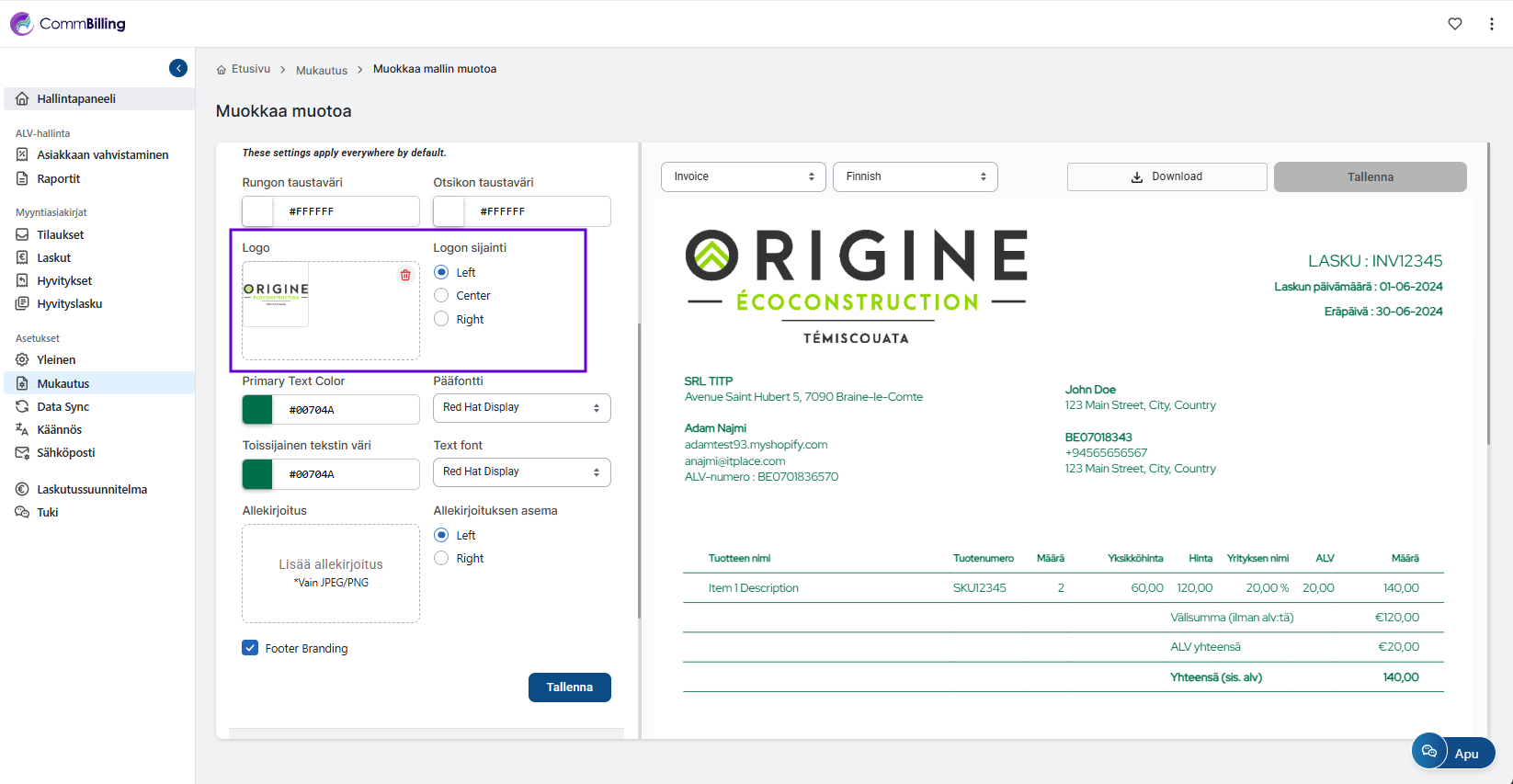This screenshot has width=1513, height=784.
Task: Click the Data Sync sidebar icon
Action: tap(22, 406)
